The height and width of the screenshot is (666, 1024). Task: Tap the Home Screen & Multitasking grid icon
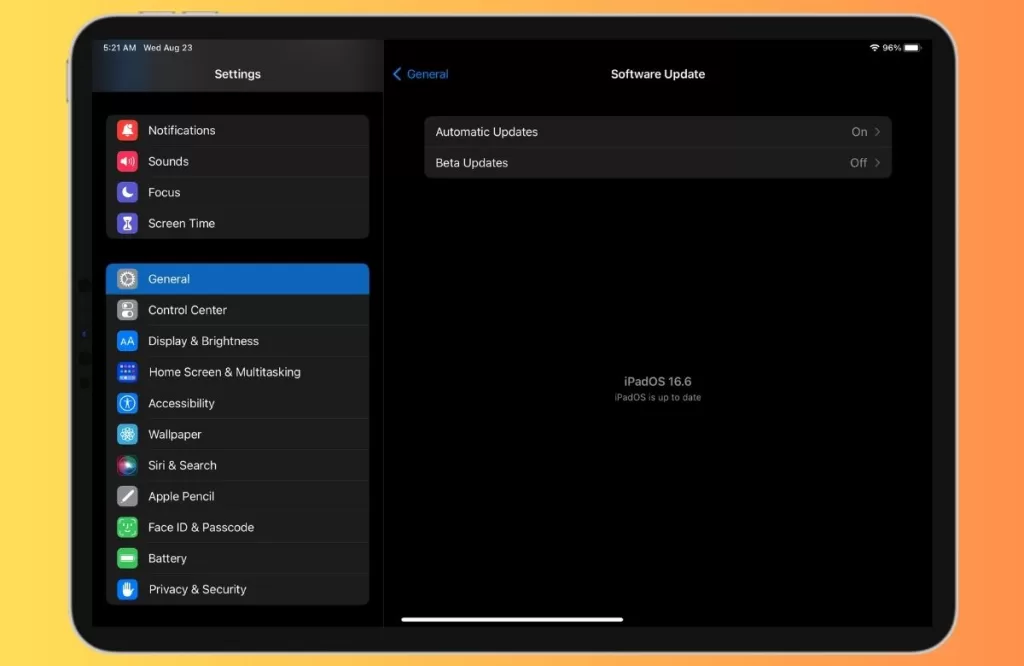(x=127, y=372)
